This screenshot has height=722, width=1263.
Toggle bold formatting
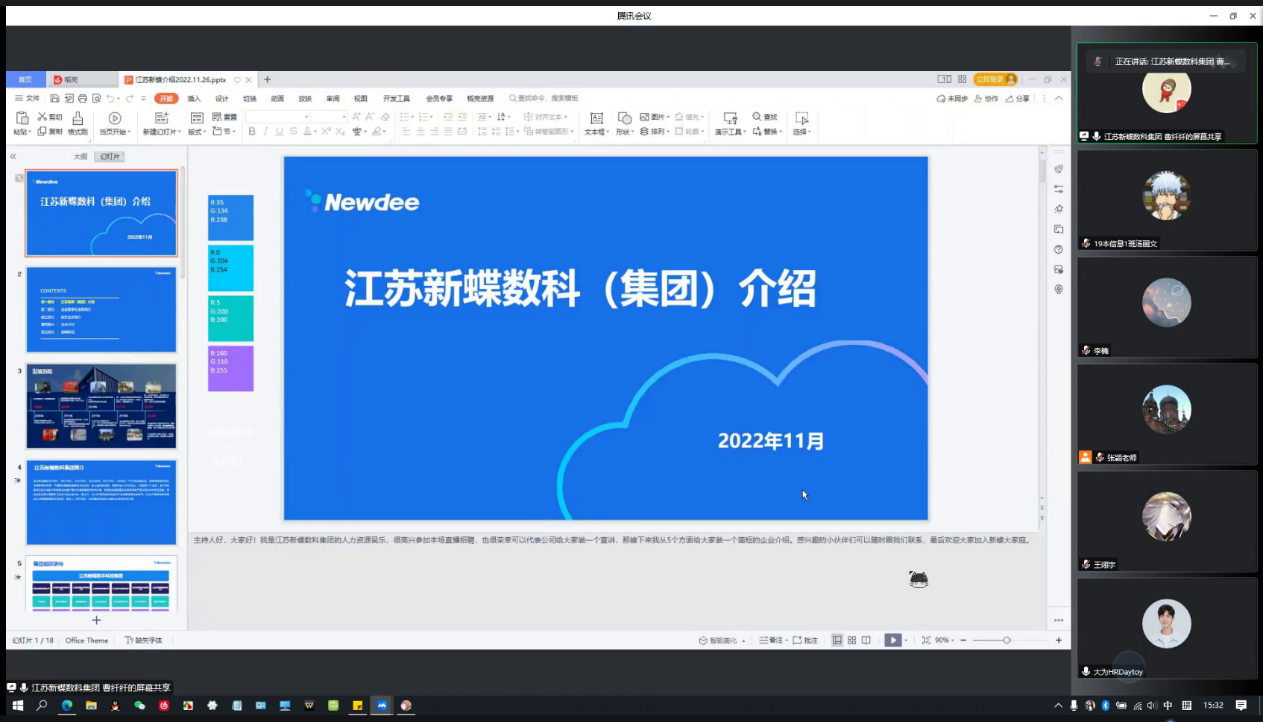[x=252, y=132]
